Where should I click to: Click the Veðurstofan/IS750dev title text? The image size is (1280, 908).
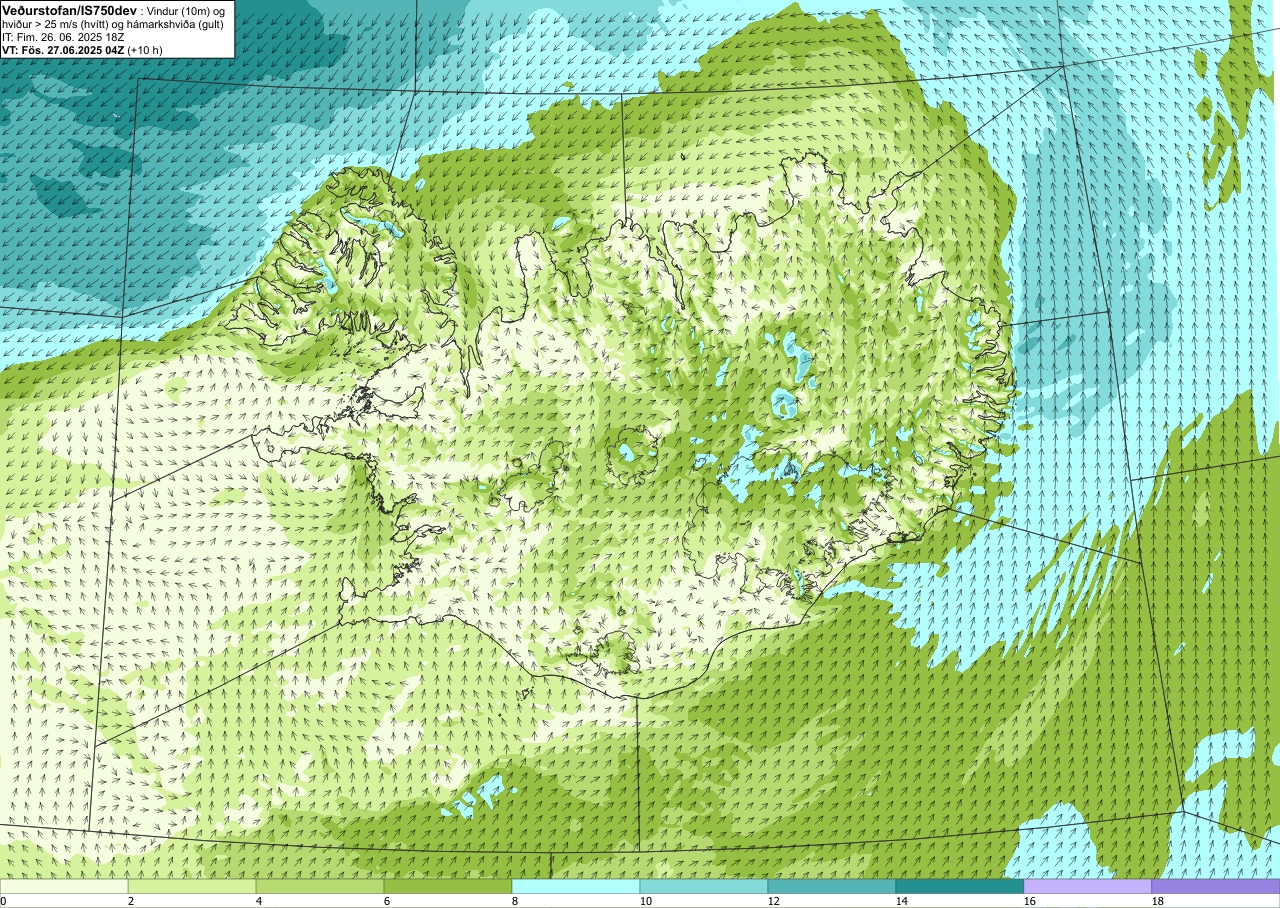click(x=69, y=10)
